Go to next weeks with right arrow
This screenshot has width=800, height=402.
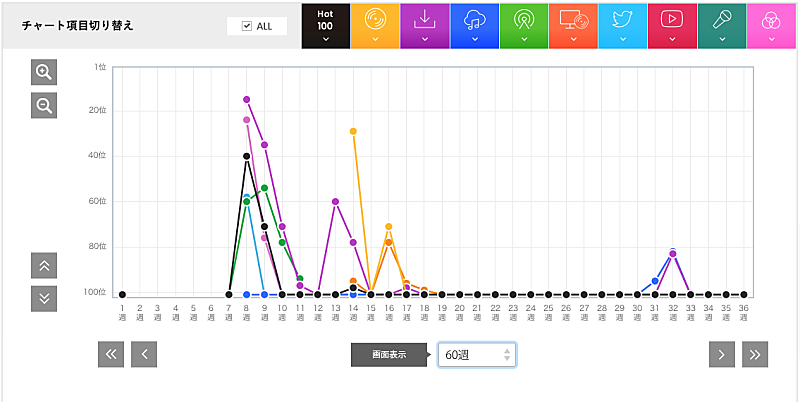(722, 354)
